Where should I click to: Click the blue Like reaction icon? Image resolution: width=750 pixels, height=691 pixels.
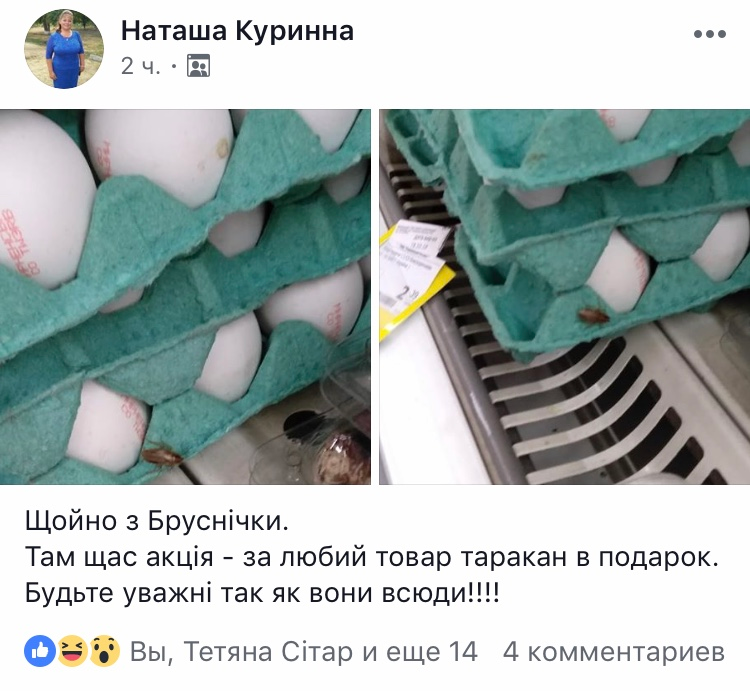(40, 651)
